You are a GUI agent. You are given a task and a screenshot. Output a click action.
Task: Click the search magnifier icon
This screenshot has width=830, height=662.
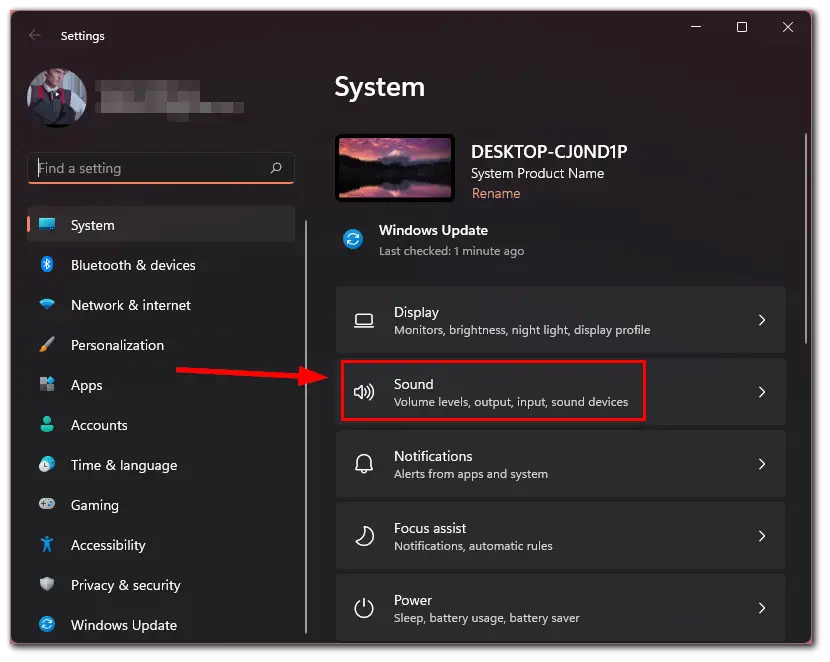click(x=276, y=168)
